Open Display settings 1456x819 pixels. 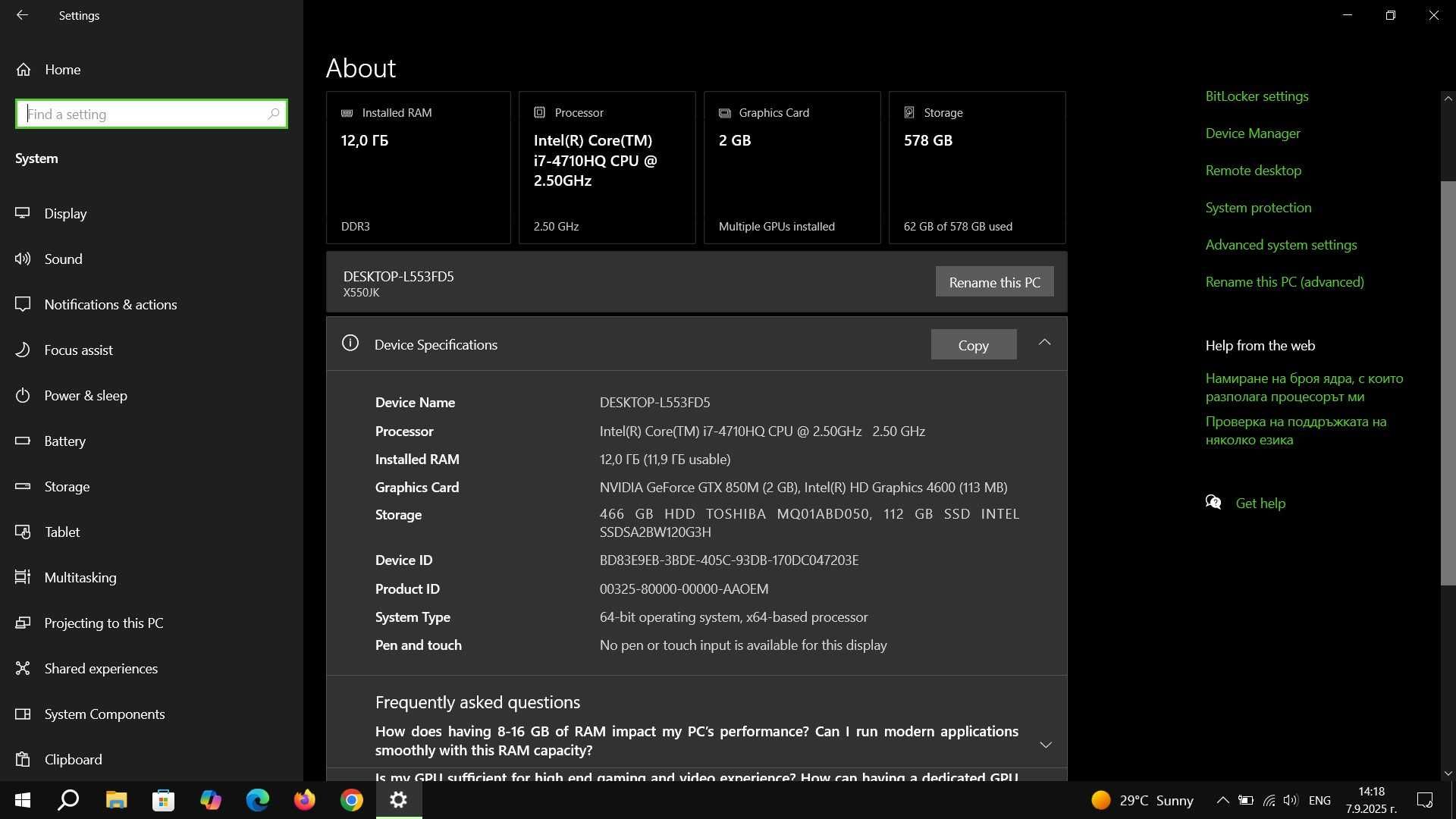152,213
